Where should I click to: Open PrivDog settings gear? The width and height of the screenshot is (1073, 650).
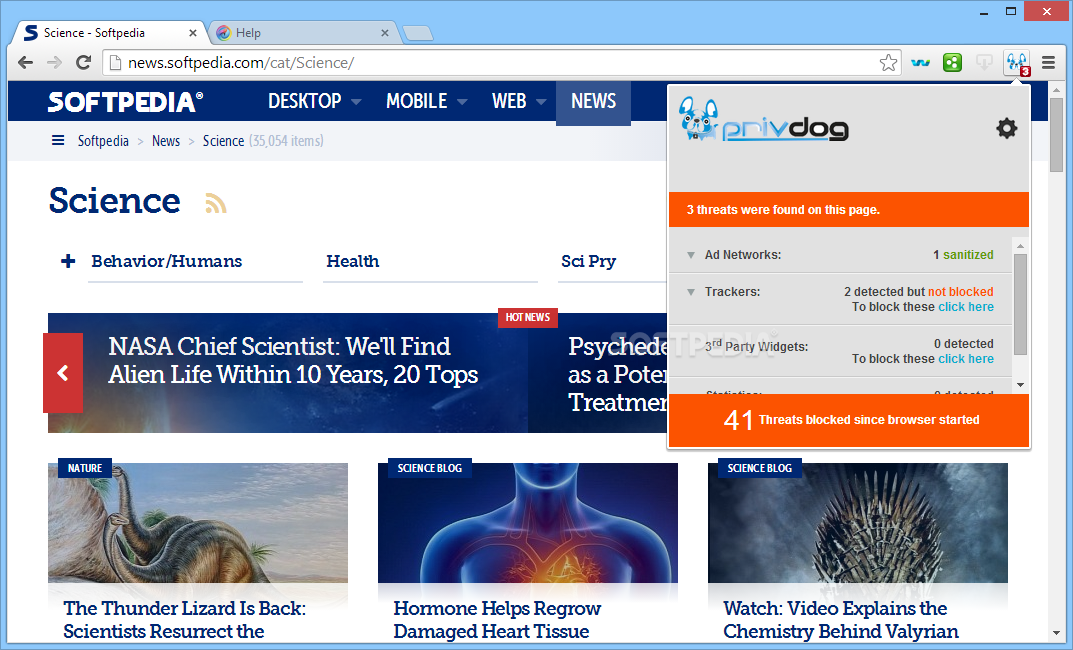click(x=1006, y=128)
